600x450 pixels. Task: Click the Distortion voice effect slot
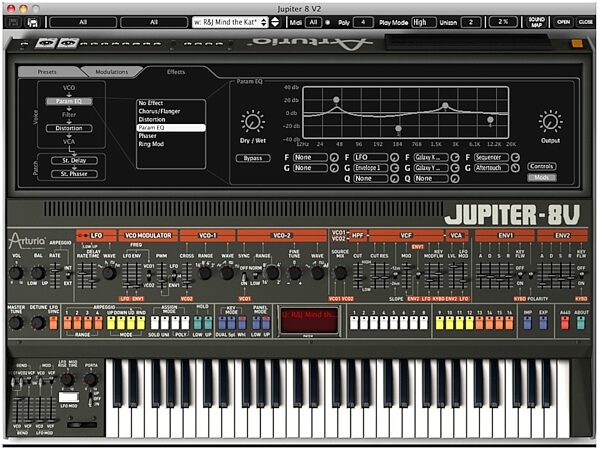click(x=69, y=128)
